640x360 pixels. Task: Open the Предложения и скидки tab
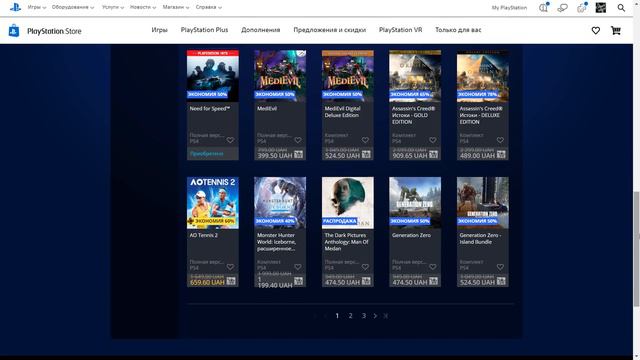(330, 30)
